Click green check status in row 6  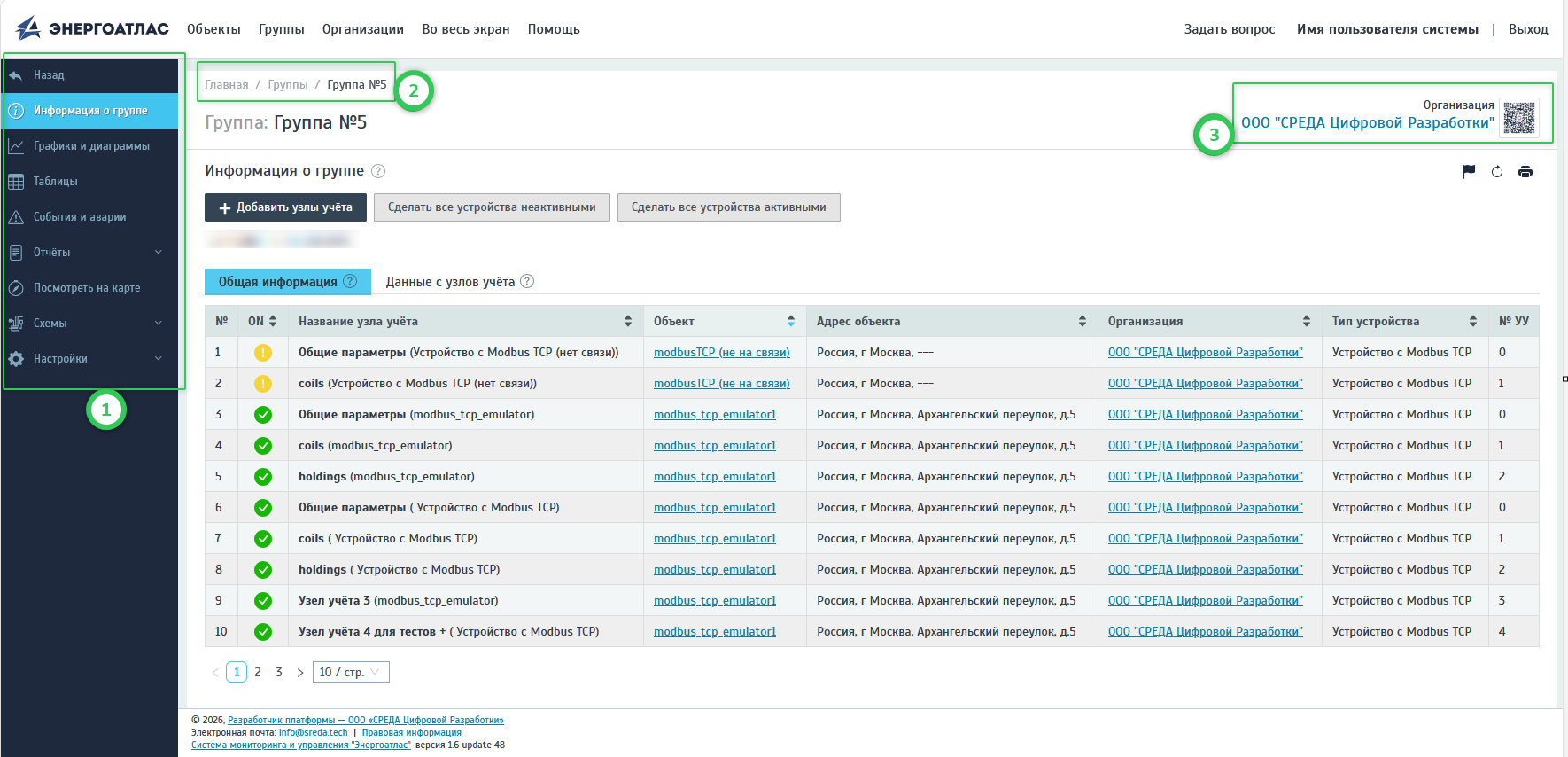pyautogui.click(x=263, y=507)
